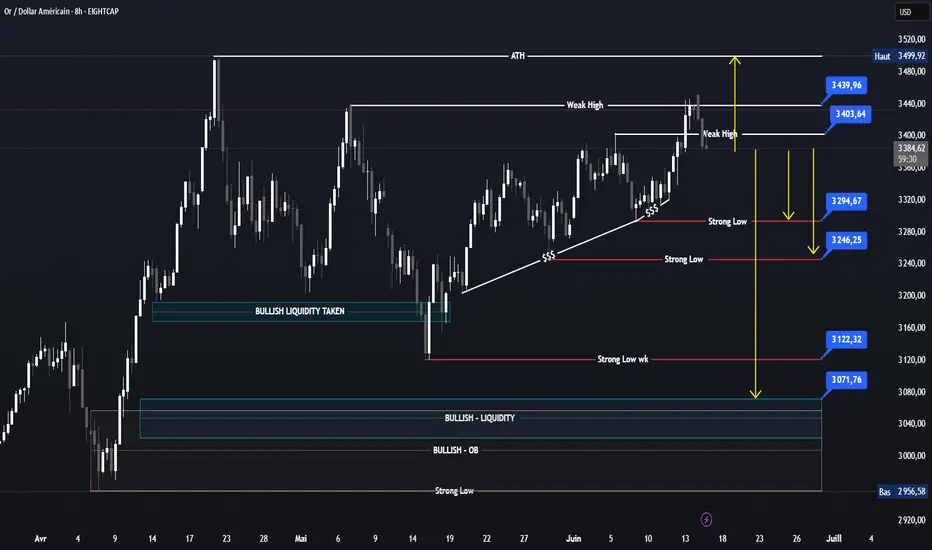Image resolution: width=932 pixels, height=550 pixels.
Task: Select the ATH line label
Action: click(x=518, y=56)
